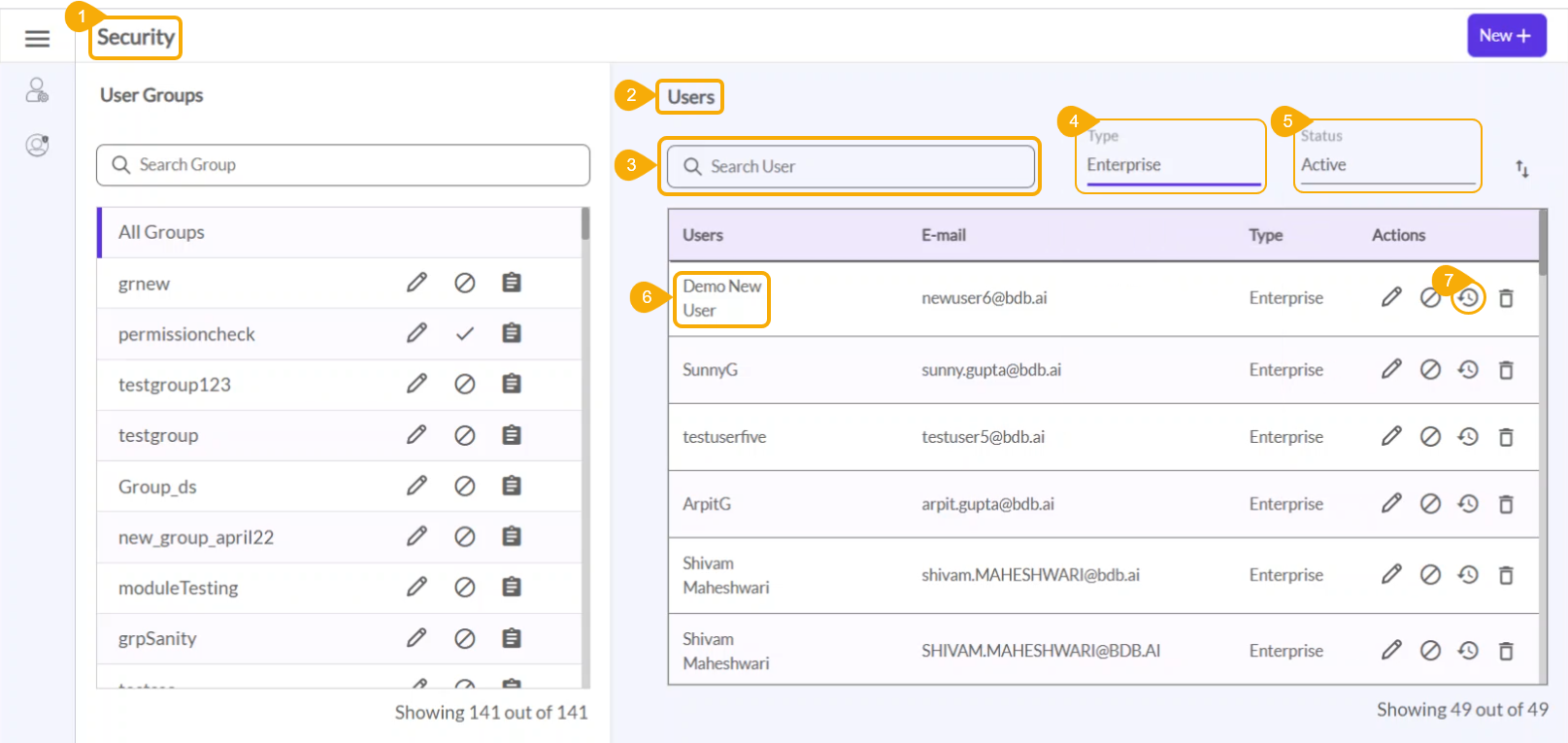This screenshot has height=743, width=1568.
Task: Click the Demo New User name
Action: (721, 298)
